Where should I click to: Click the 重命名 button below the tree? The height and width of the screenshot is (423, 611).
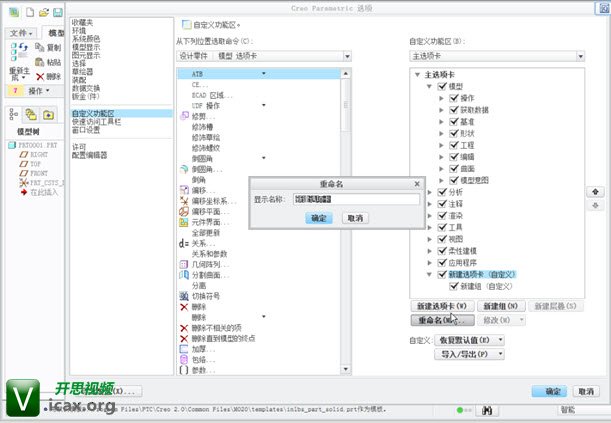coord(442,320)
